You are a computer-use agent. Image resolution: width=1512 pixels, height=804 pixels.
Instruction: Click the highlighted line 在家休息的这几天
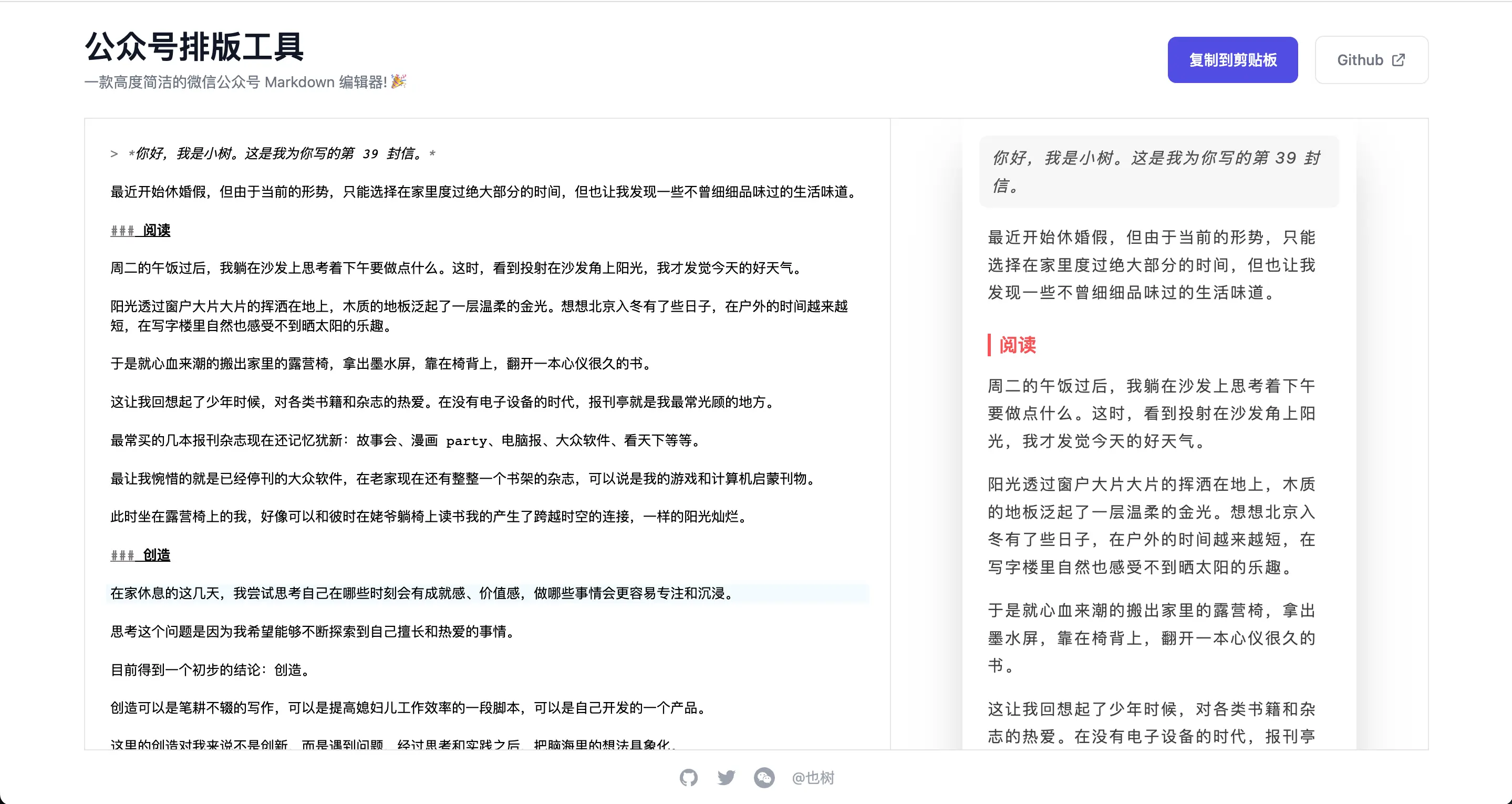422,593
